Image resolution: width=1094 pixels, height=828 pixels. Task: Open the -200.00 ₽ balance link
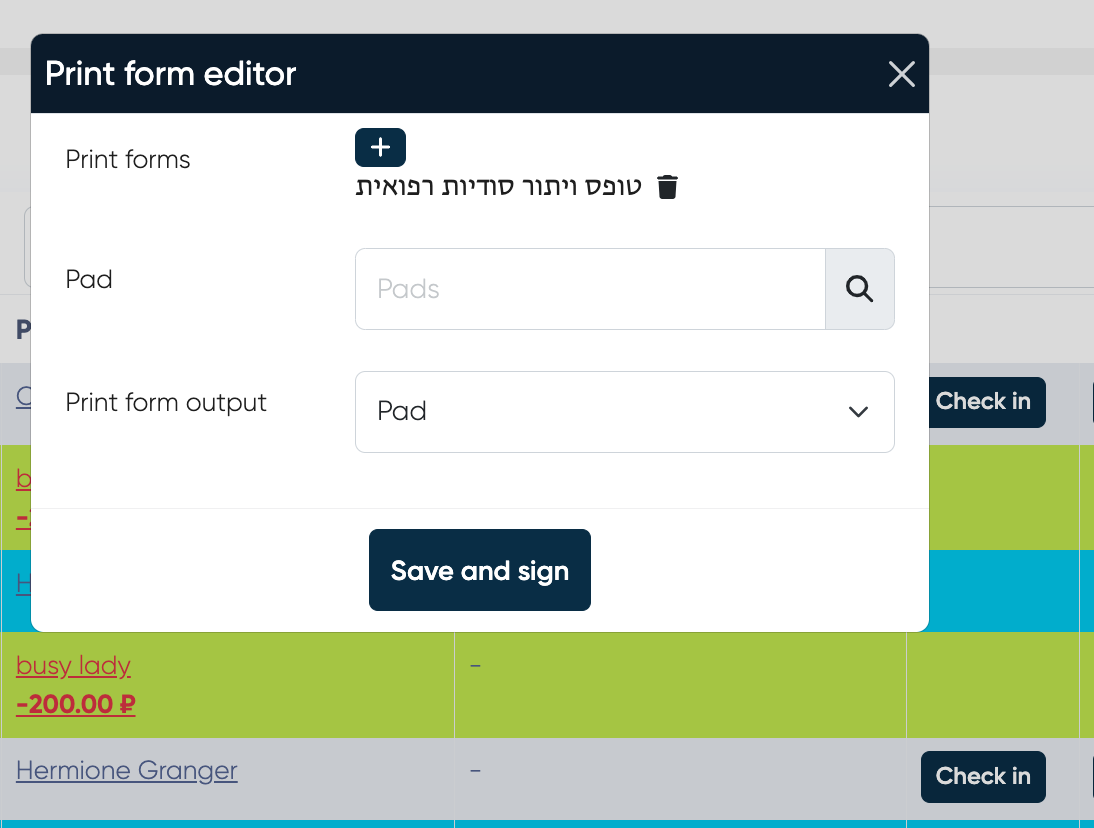[76, 704]
